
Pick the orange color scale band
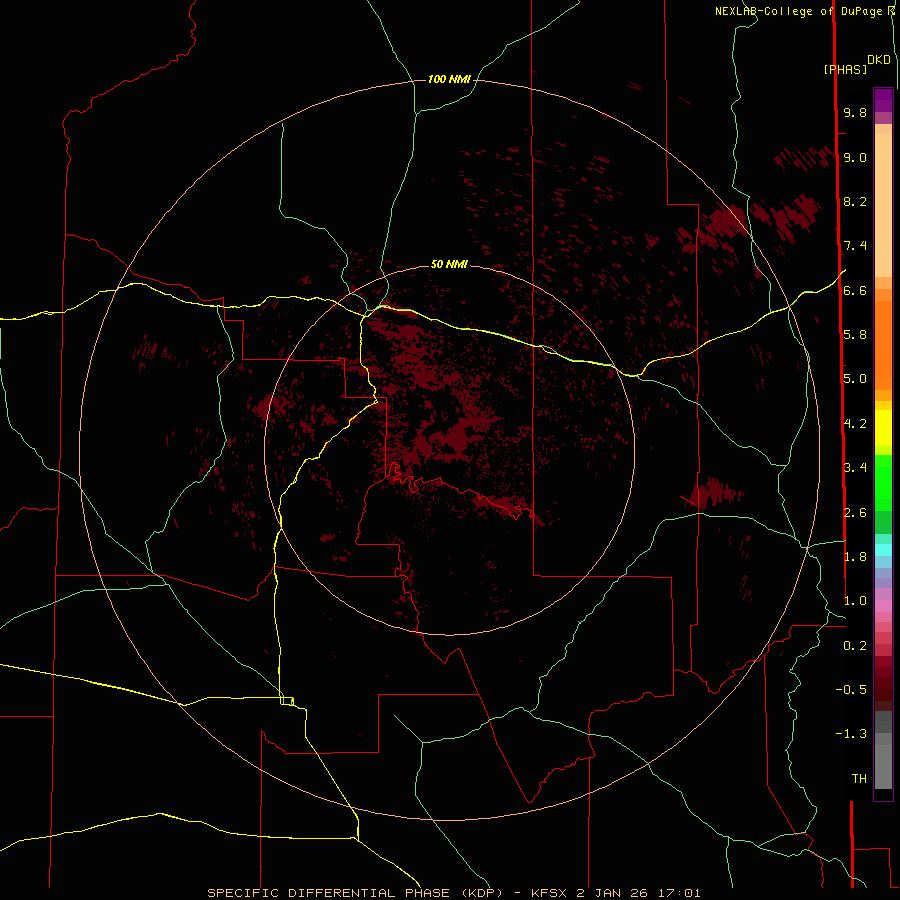point(883,344)
